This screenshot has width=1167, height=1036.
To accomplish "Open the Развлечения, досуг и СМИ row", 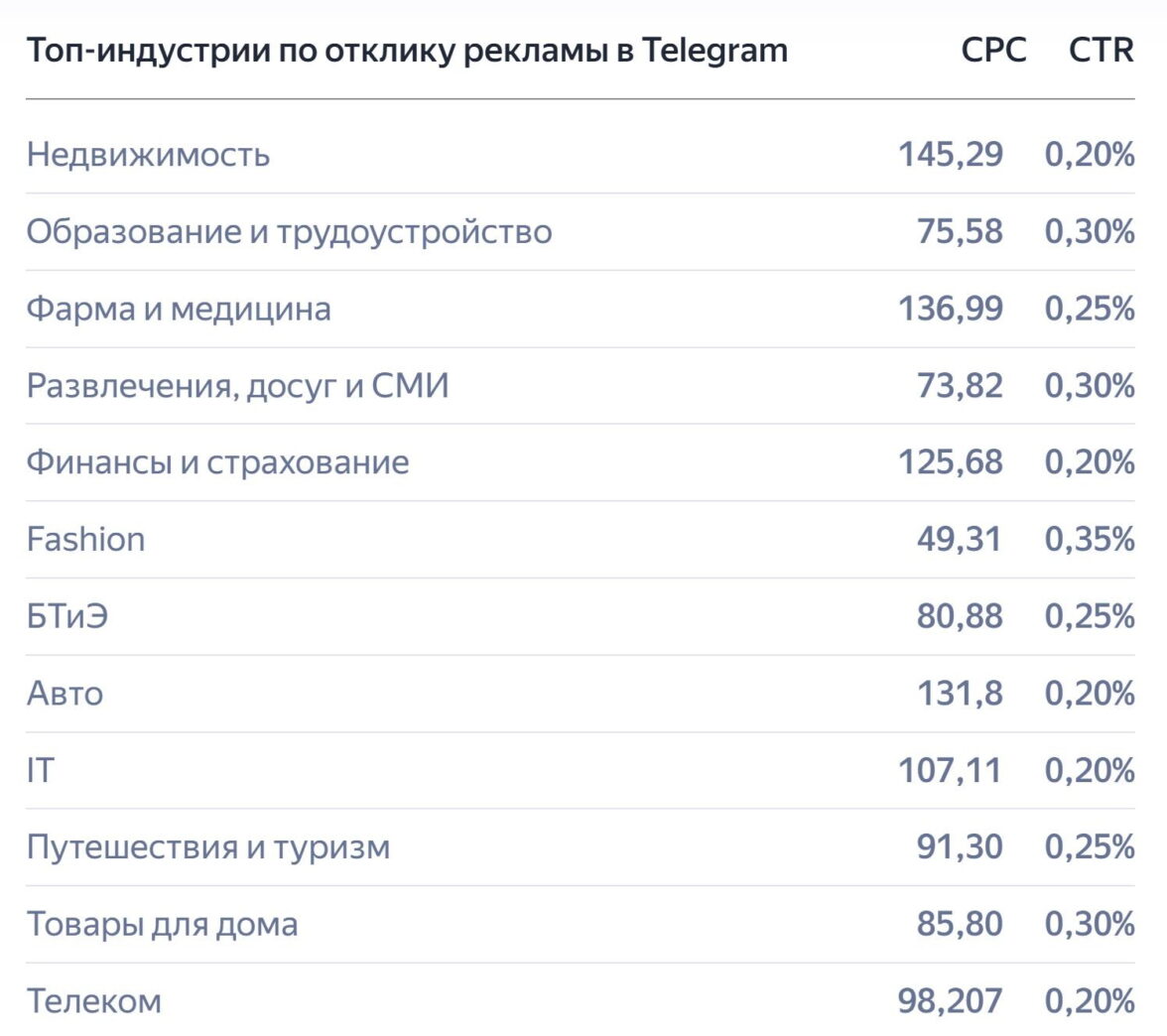I will coord(238,385).
